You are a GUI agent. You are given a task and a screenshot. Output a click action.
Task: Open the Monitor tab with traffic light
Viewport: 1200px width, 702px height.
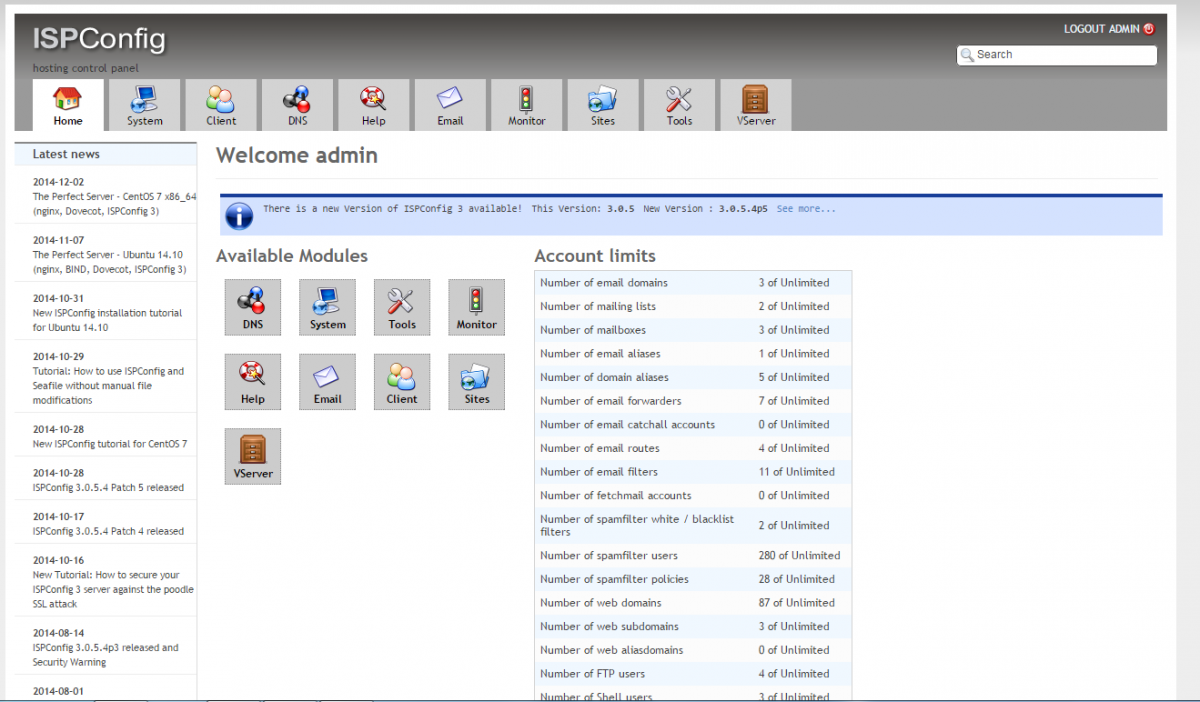click(526, 105)
